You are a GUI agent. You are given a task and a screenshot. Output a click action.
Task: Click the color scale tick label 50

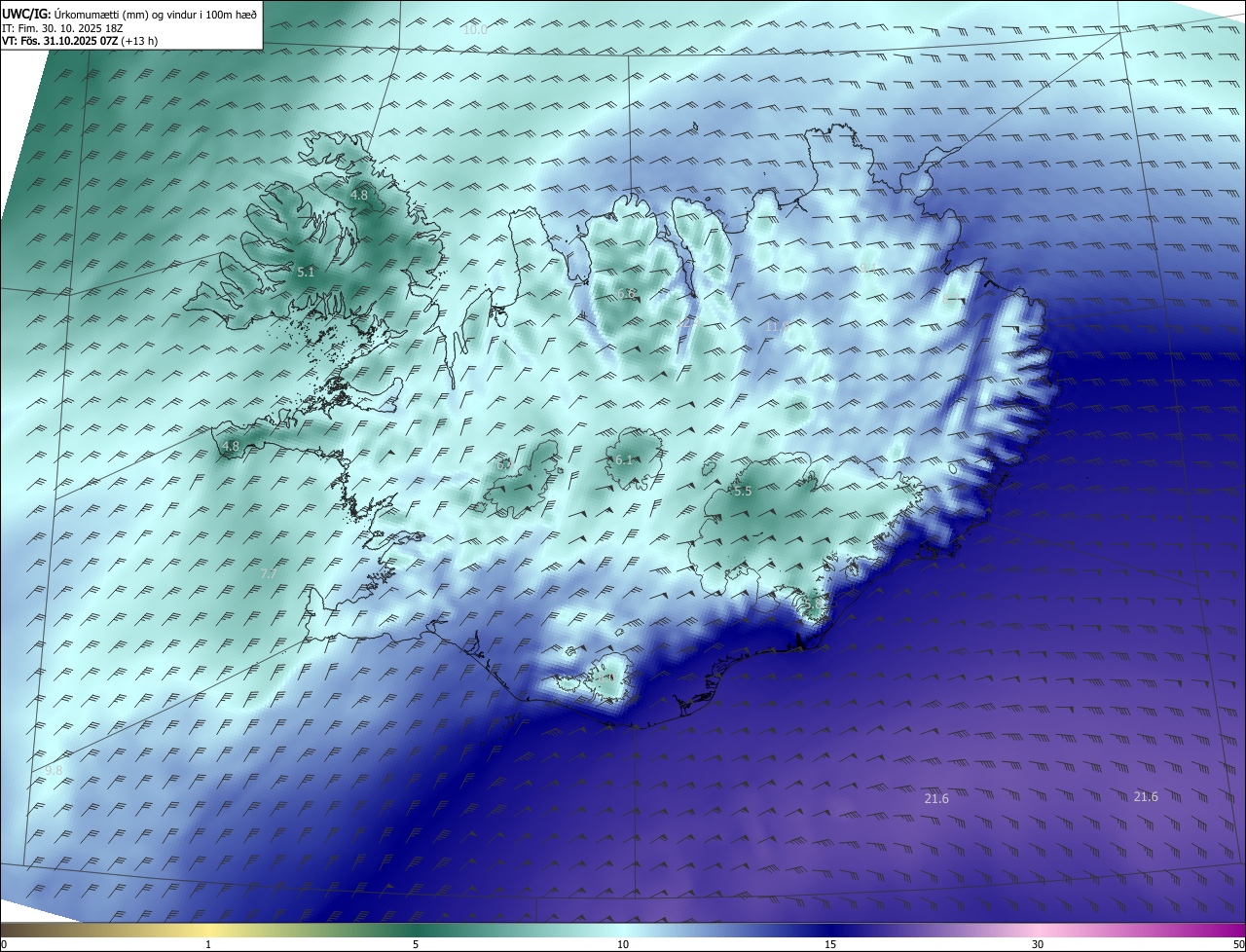[x=1238, y=944]
